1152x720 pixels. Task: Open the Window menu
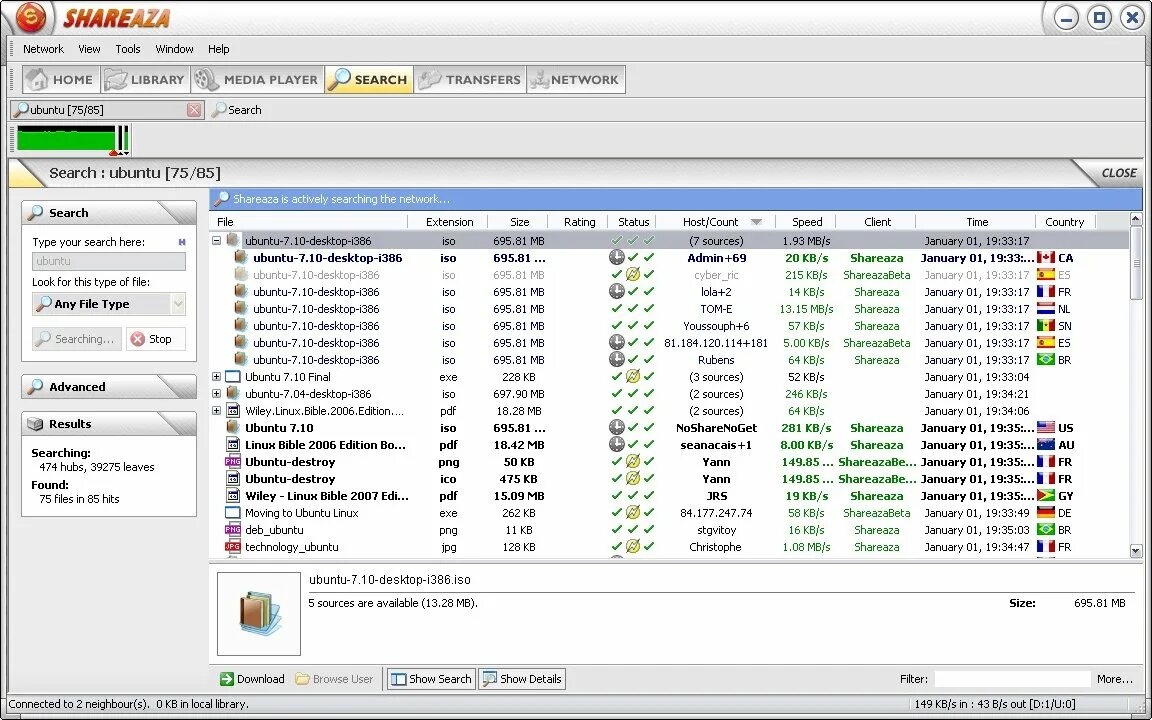coord(174,48)
